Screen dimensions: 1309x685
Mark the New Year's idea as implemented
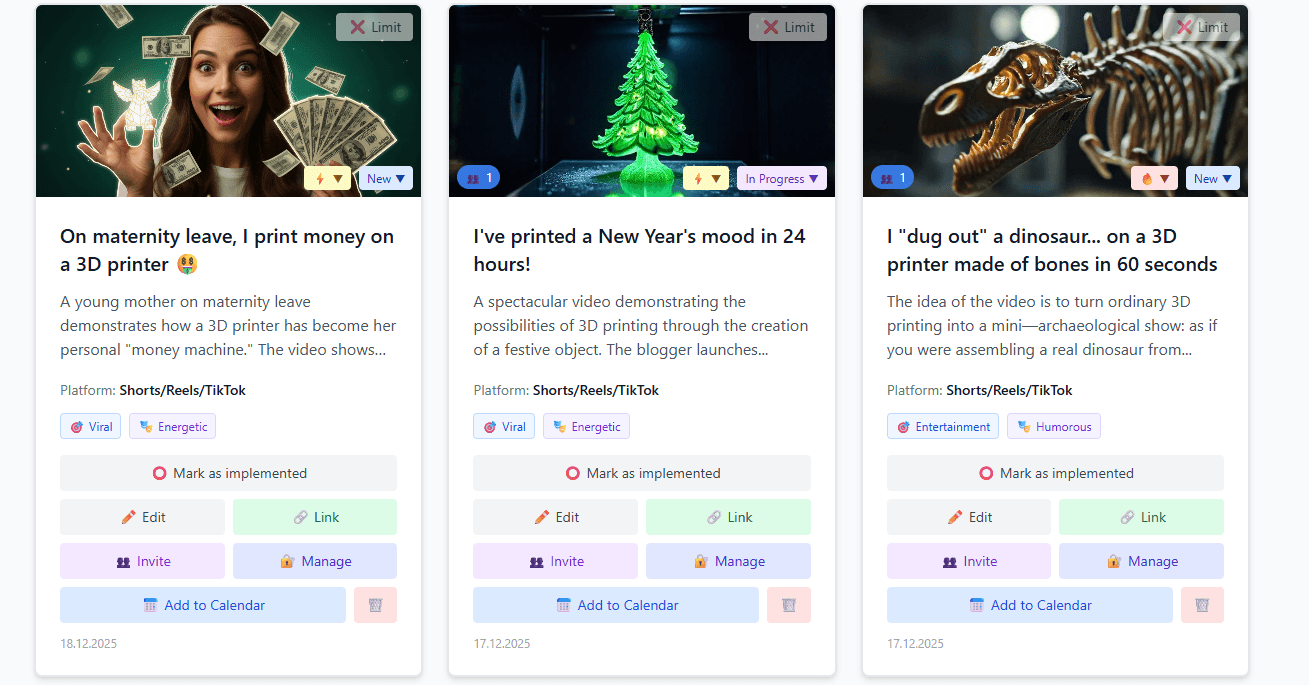pos(641,473)
